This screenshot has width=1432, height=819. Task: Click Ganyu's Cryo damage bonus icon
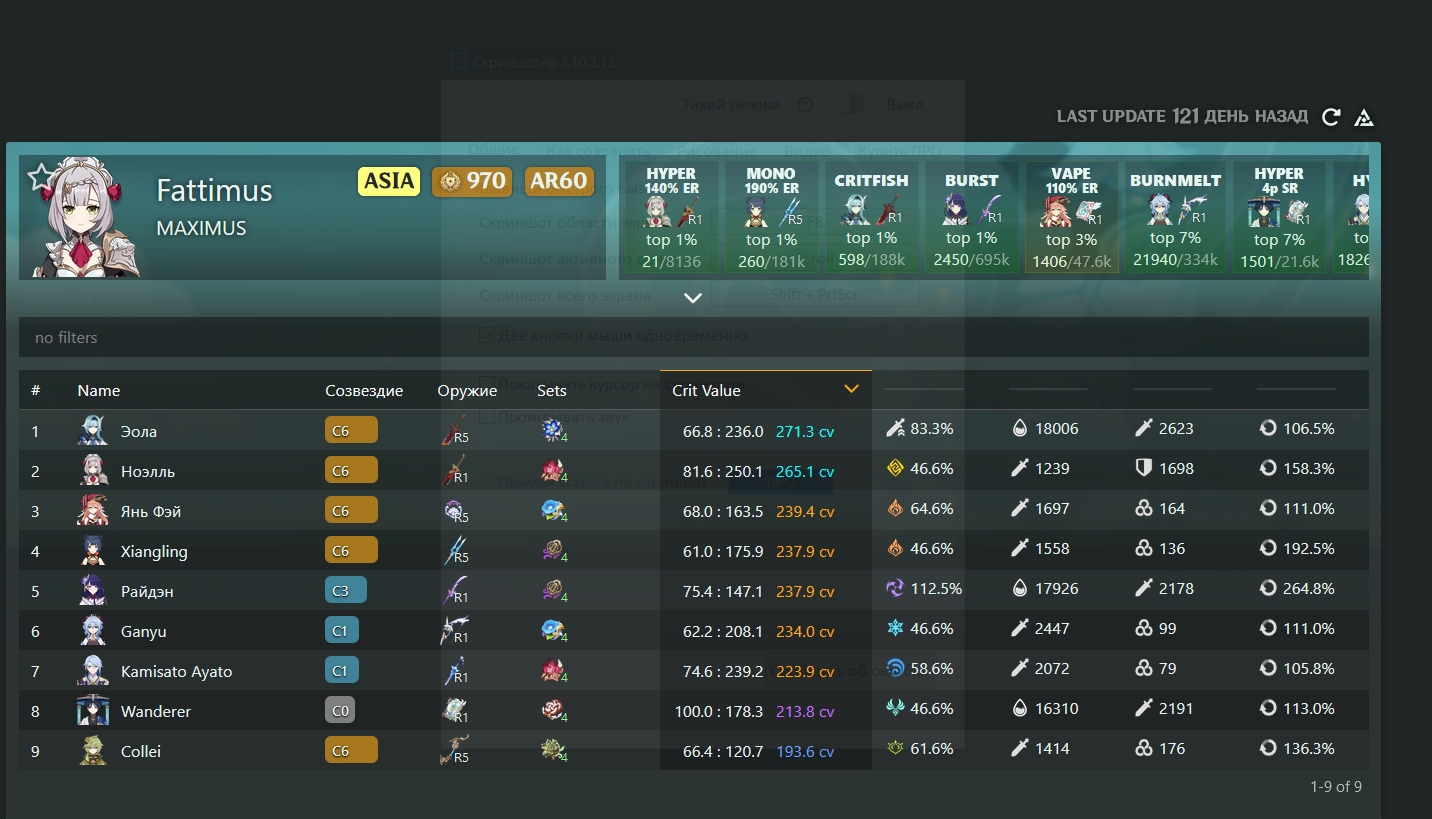(895, 629)
